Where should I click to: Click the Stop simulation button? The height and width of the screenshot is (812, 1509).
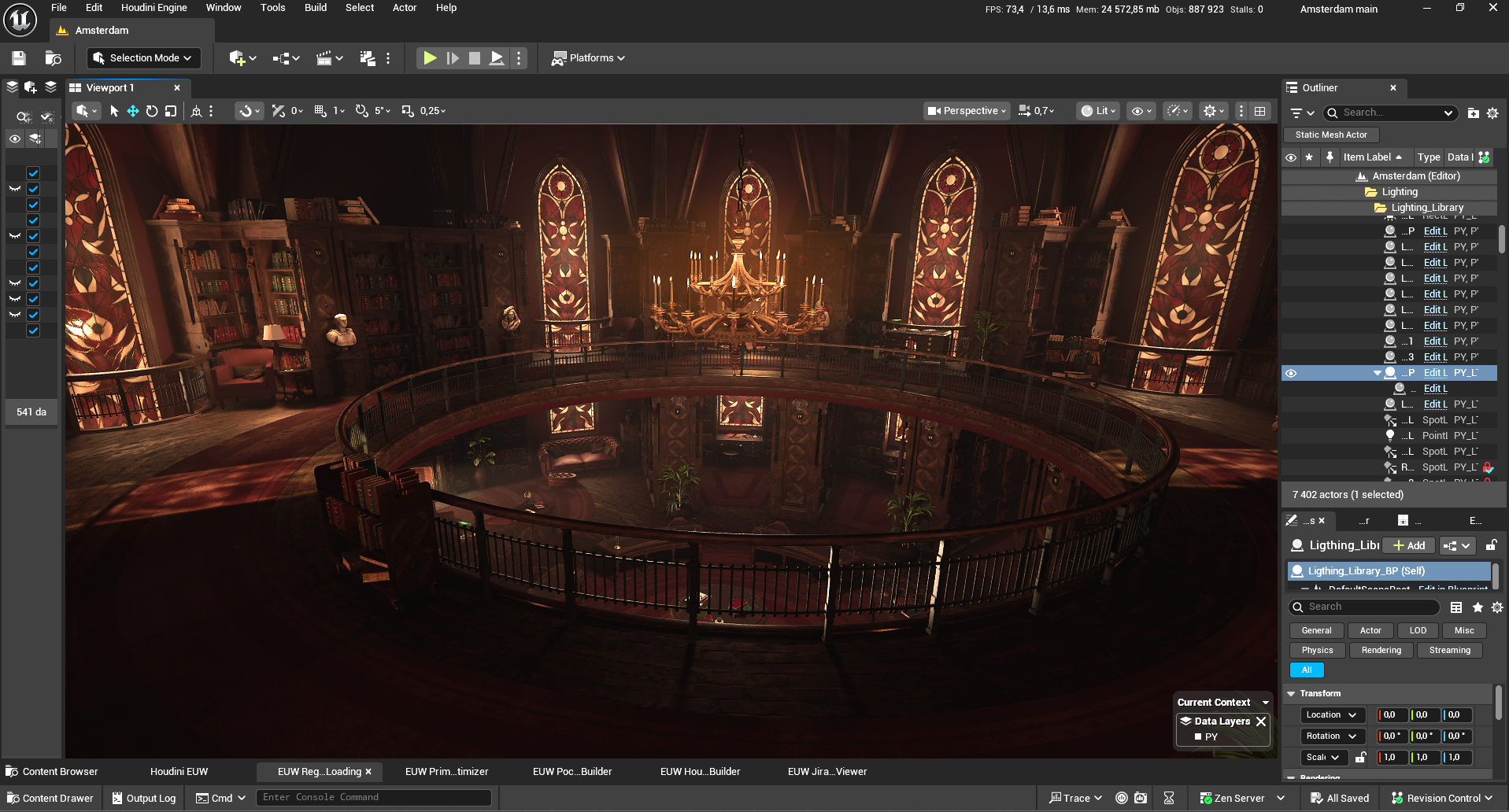[x=475, y=58]
